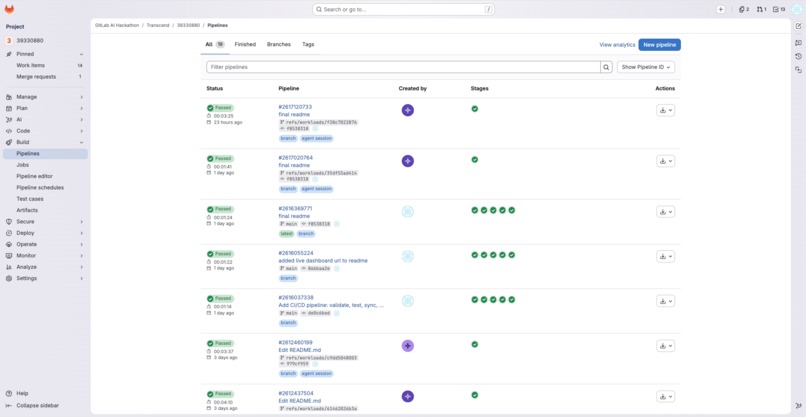806x417 pixels.
Task: Open pipeline #2616055224 link
Action: coord(296,253)
